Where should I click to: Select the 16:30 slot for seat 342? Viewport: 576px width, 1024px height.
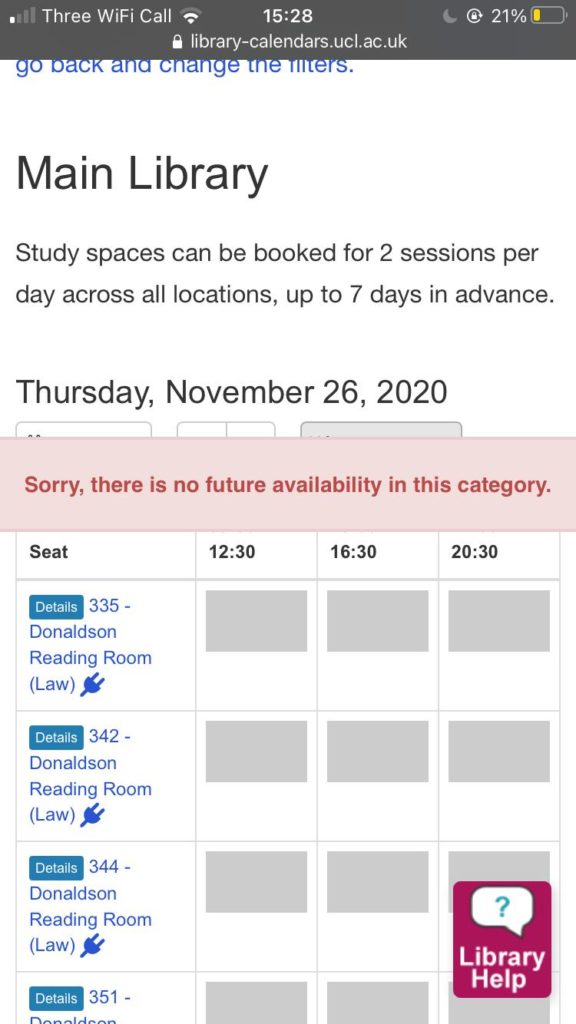[x=377, y=752]
